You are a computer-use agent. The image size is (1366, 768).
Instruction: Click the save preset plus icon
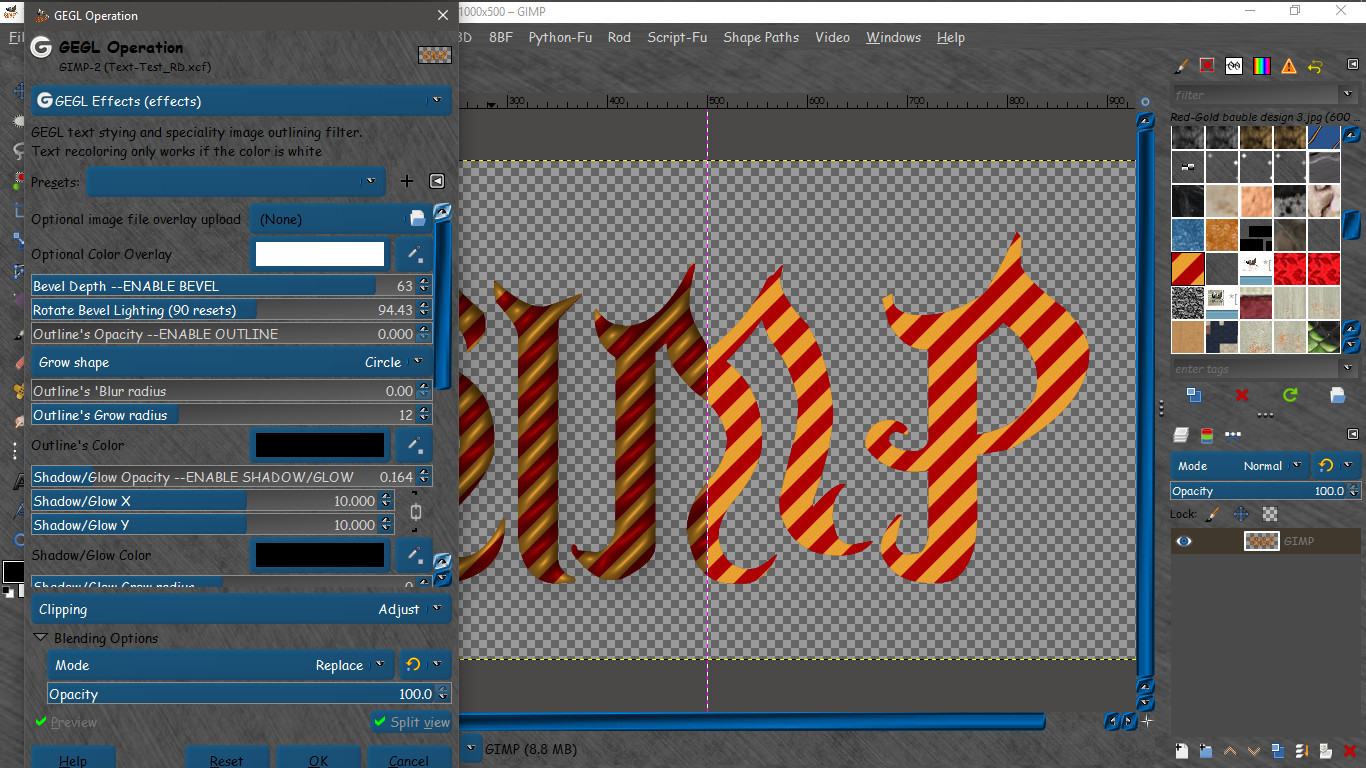(407, 181)
